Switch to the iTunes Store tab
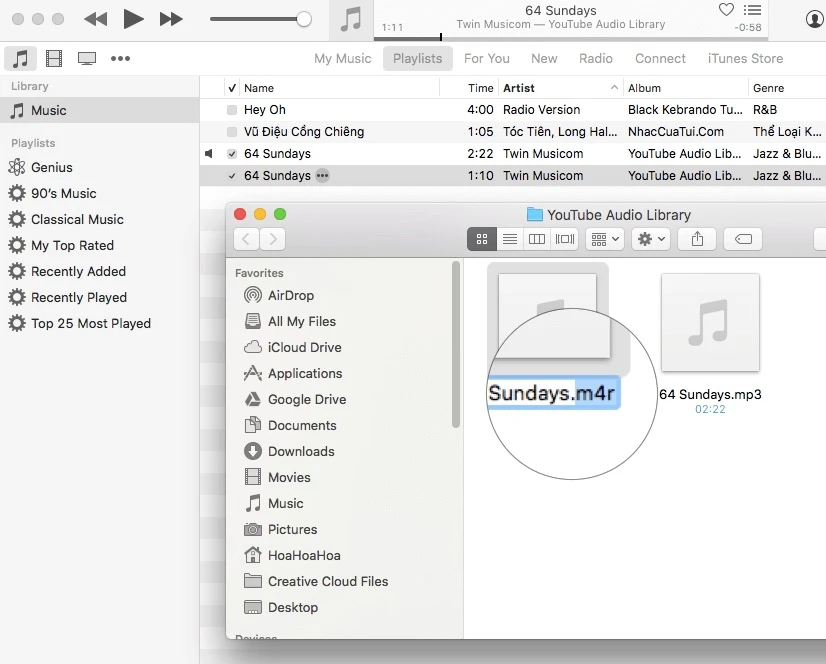The image size is (826, 664). (x=745, y=58)
